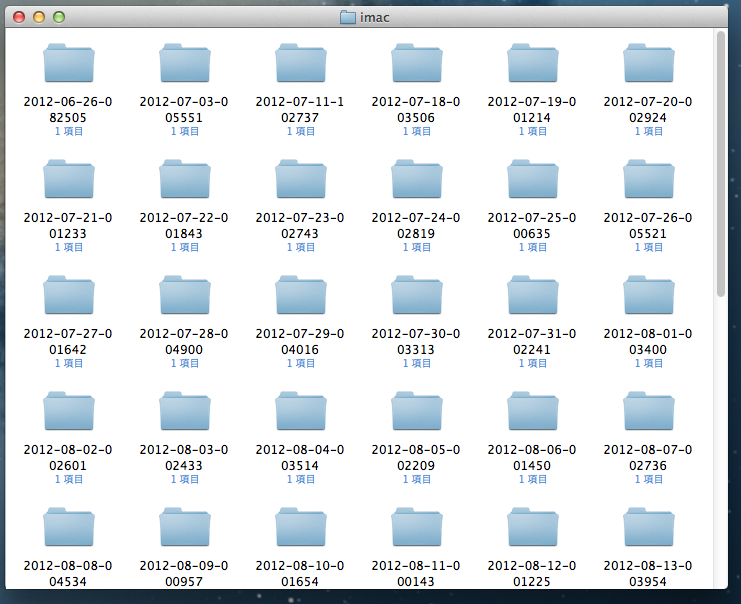Screen dimensions: 741x604
Task: Select folder icon 2012-07-29-004016
Action: [x=301, y=295]
